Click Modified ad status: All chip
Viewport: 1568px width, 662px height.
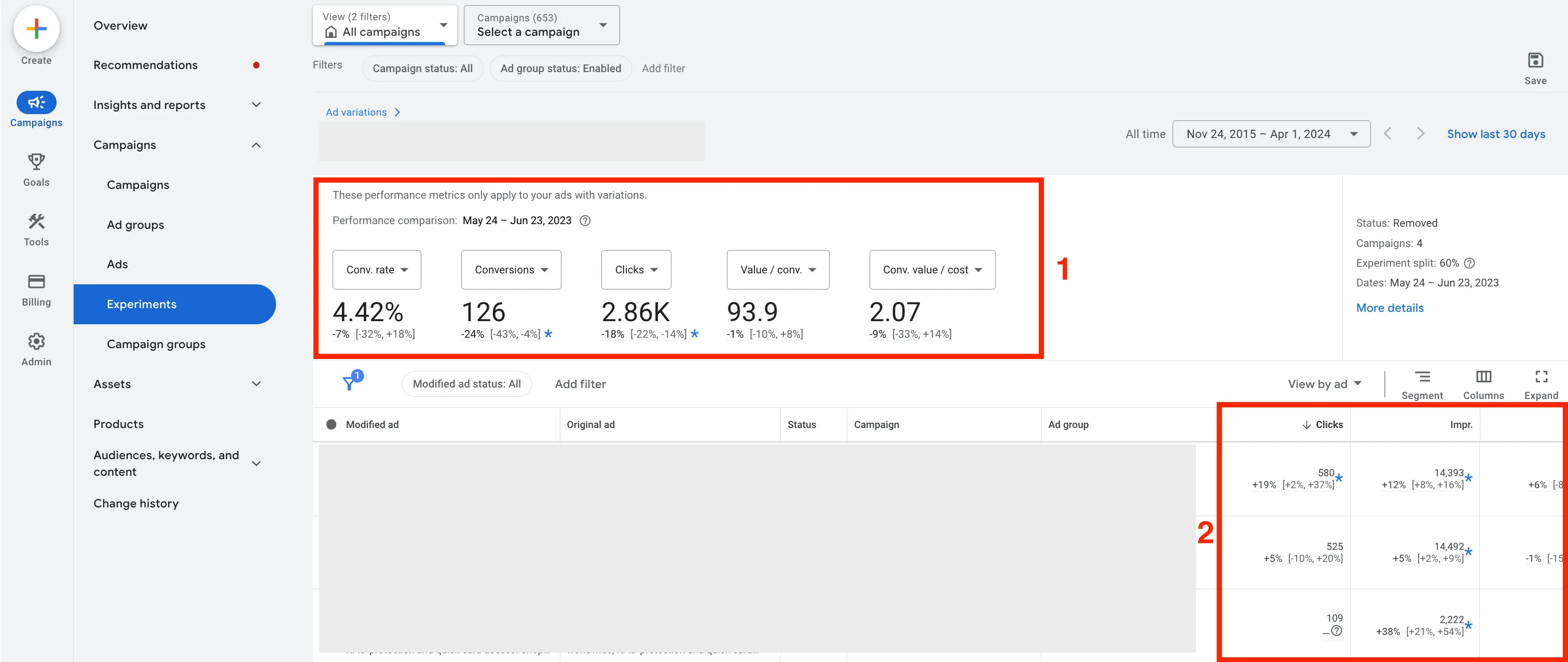tap(467, 384)
